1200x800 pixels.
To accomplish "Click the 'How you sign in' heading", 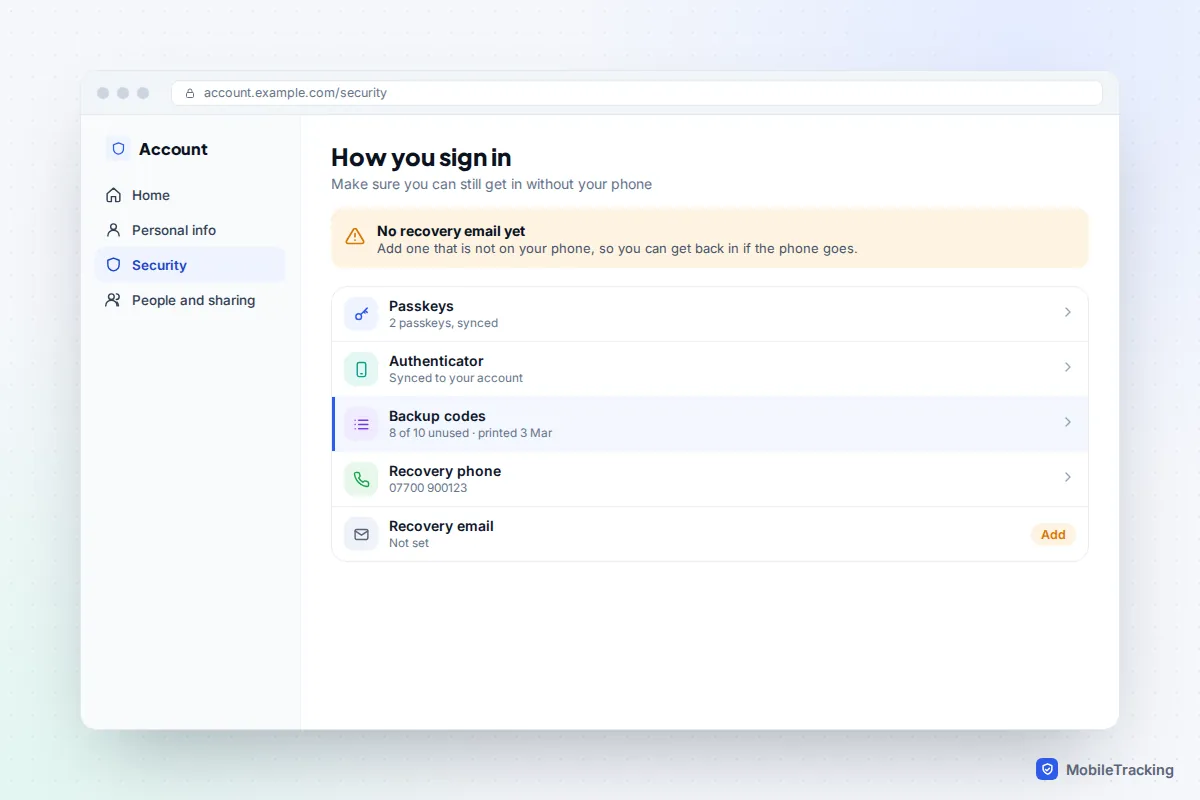I will 421,157.
